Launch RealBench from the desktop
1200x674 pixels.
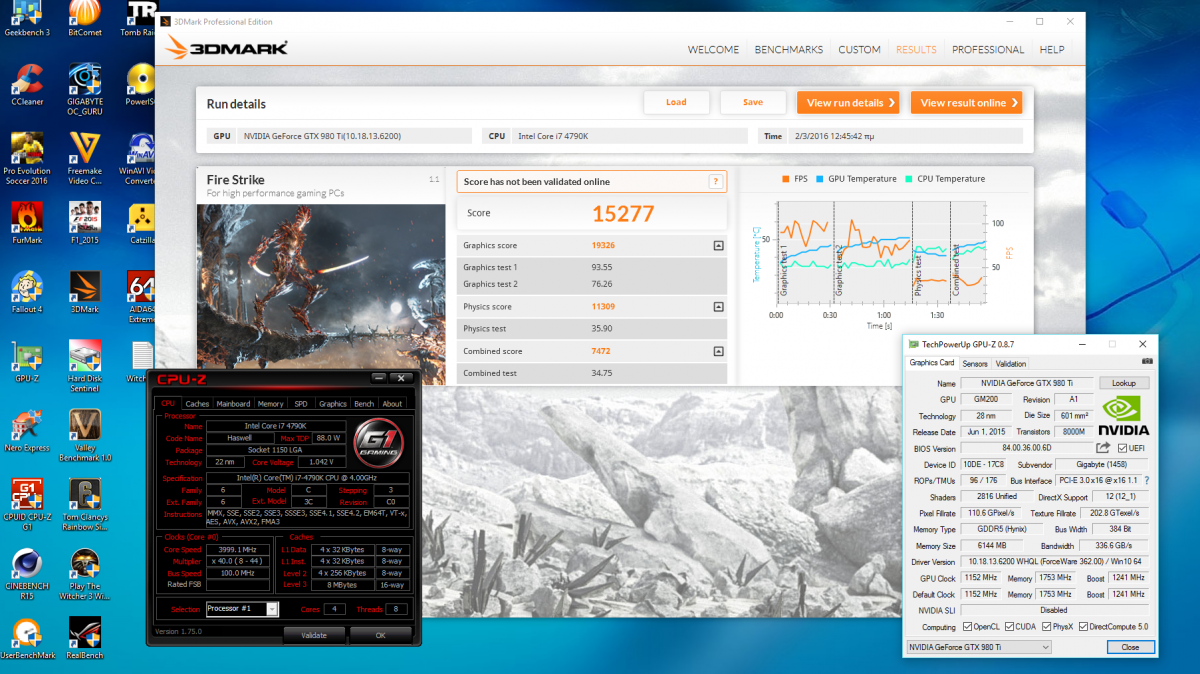pyautogui.click(x=85, y=639)
